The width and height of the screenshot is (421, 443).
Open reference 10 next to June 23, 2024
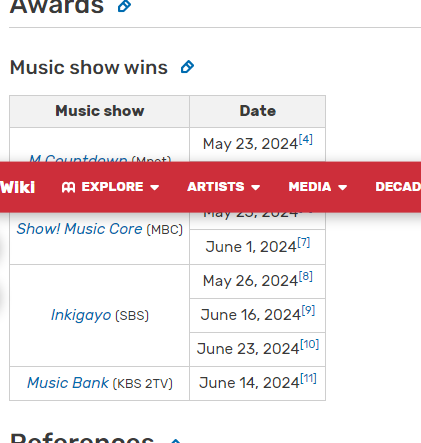tap(310, 344)
